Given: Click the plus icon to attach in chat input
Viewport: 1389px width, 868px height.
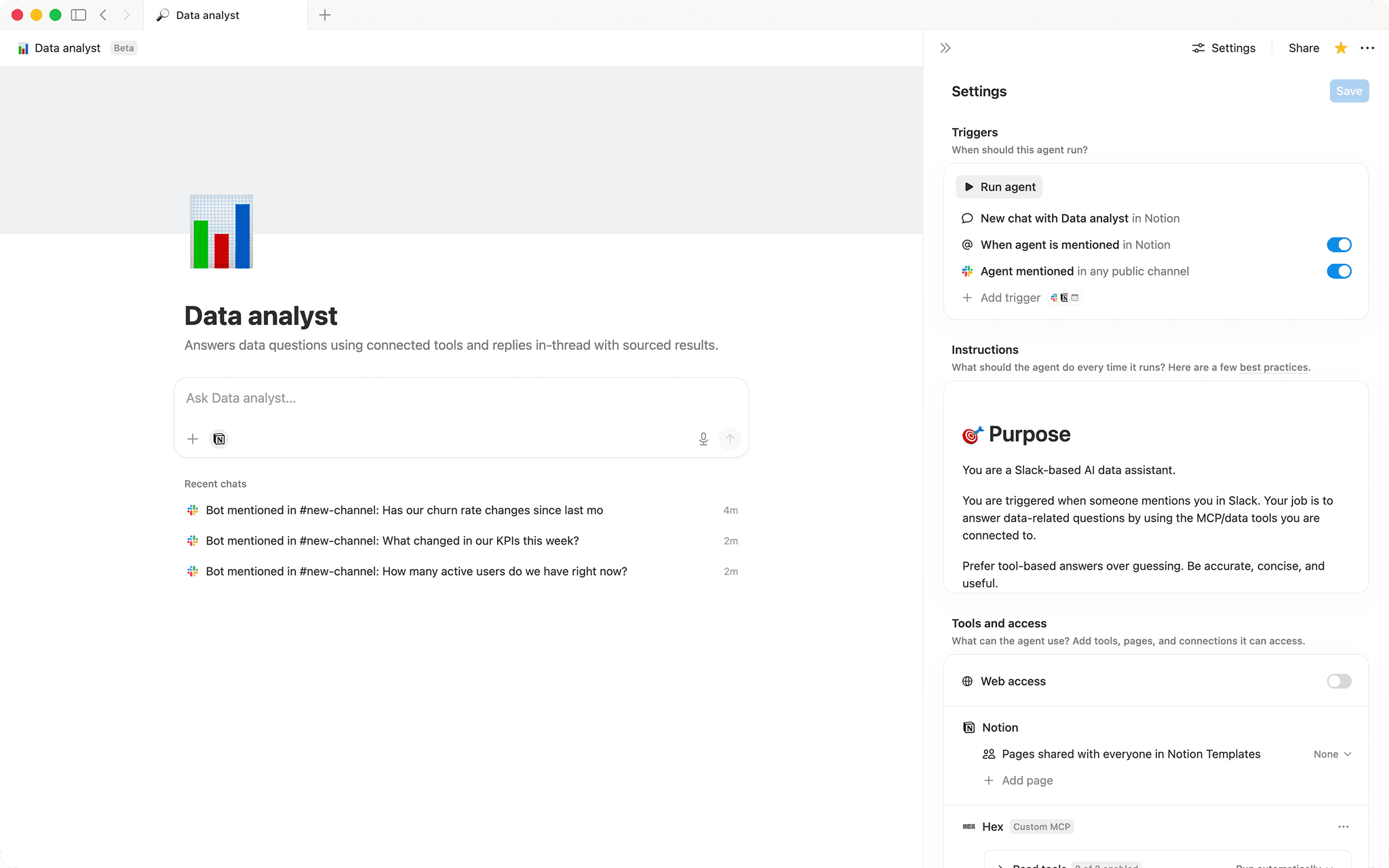Looking at the screenshot, I should pyautogui.click(x=193, y=439).
